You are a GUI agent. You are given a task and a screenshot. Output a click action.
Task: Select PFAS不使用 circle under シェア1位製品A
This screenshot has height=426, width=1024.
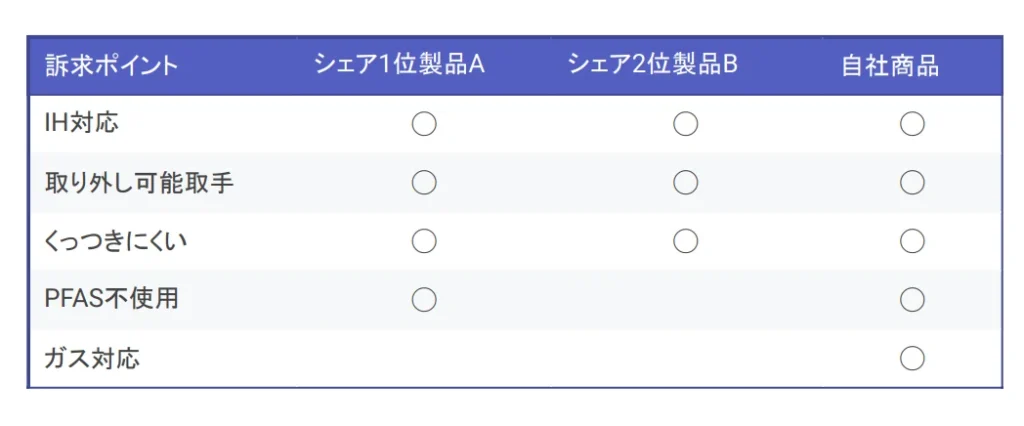tap(424, 299)
